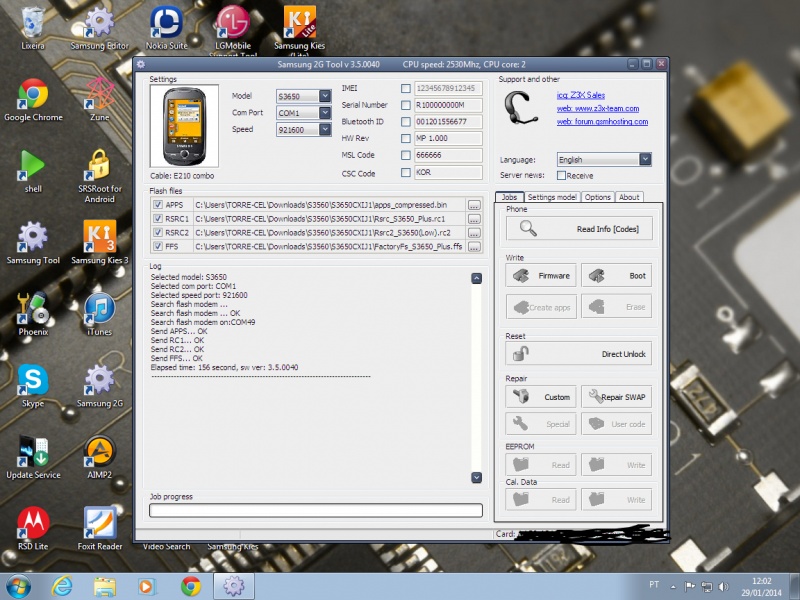The height and width of the screenshot is (600, 800).
Task: Open the RSD Lite desktop icon
Action: coord(33,529)
